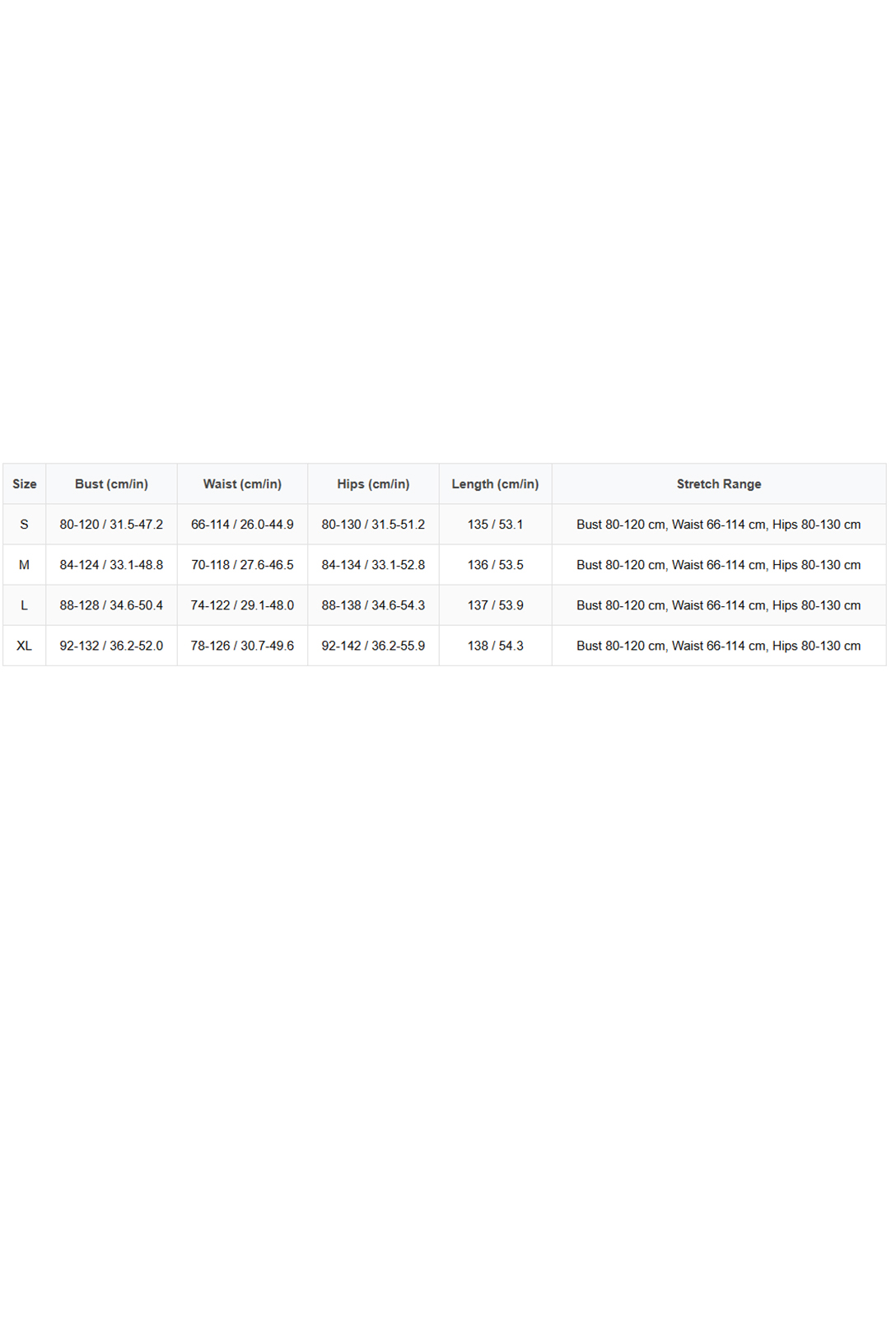Click length value 136 / 53.5
The image size is (896, 1344).
495,565
